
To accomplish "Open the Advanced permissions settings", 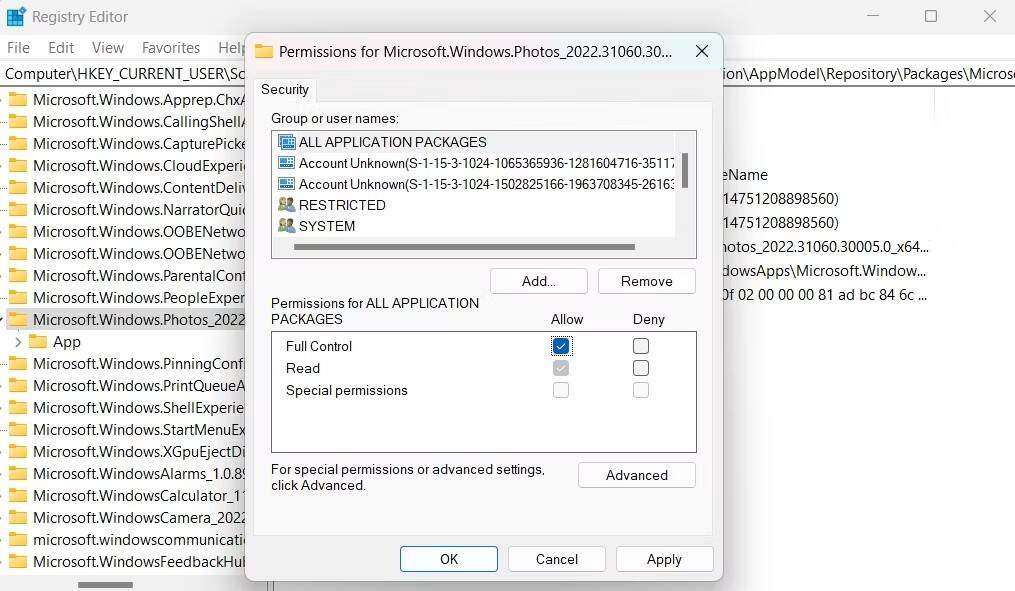I will 636,475.
